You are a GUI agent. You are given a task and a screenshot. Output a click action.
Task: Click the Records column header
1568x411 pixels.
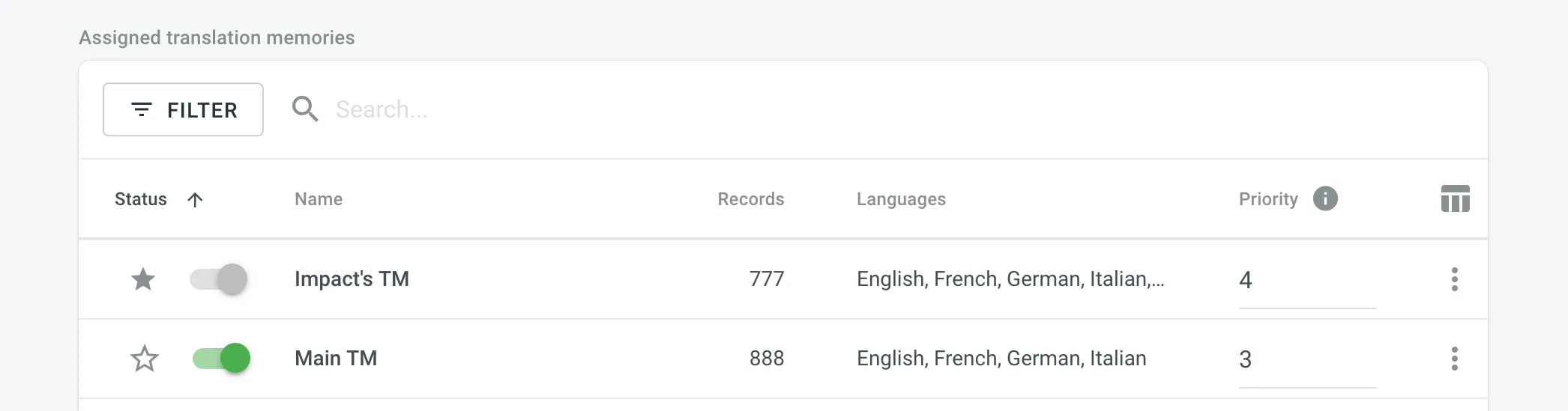point(750,199)
